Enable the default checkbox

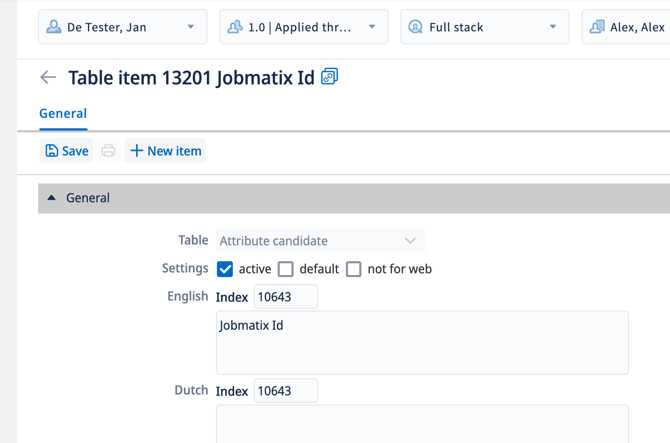pos(286,269)
